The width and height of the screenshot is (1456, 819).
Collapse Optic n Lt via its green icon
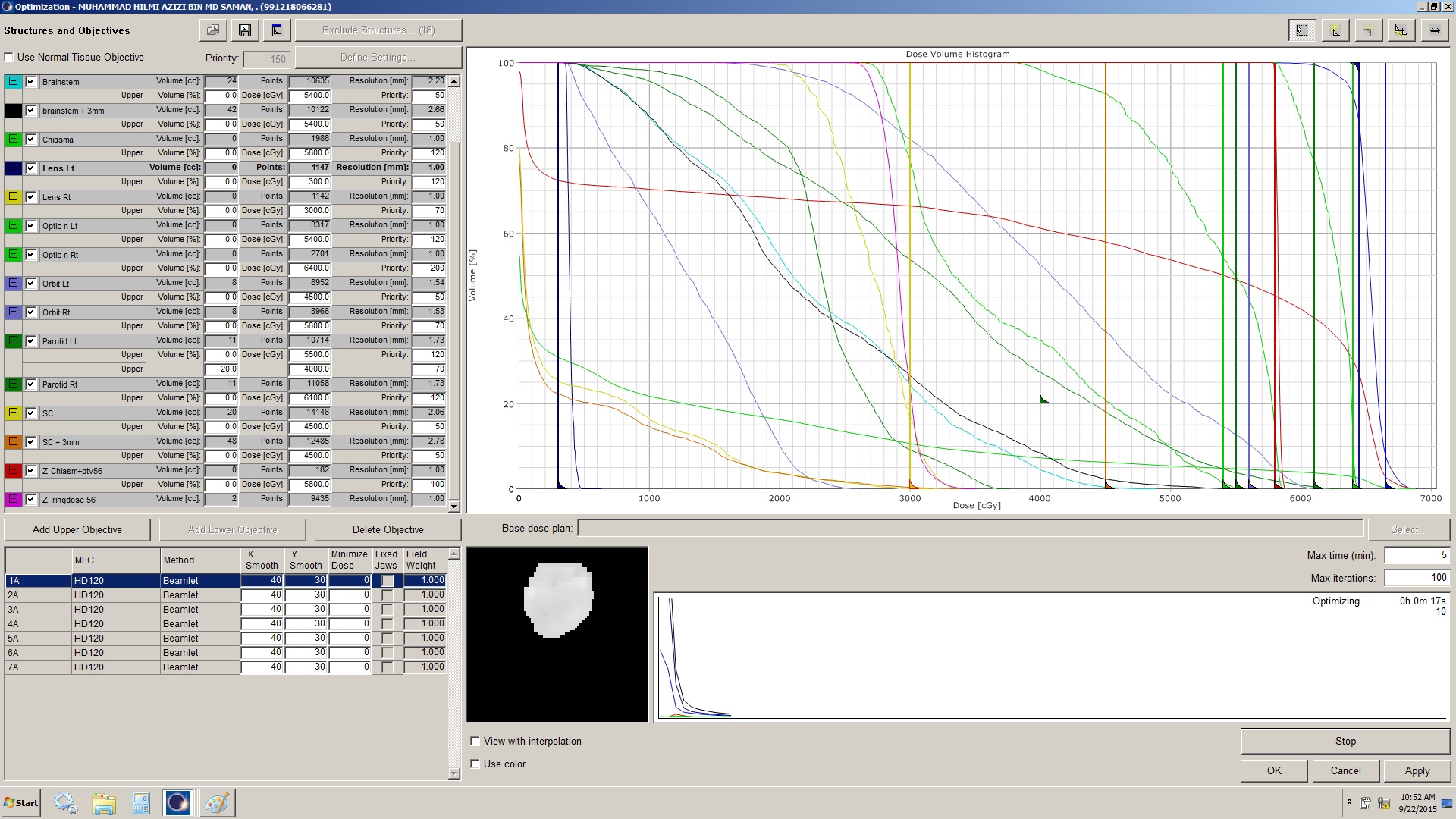(x=13, y=225)
